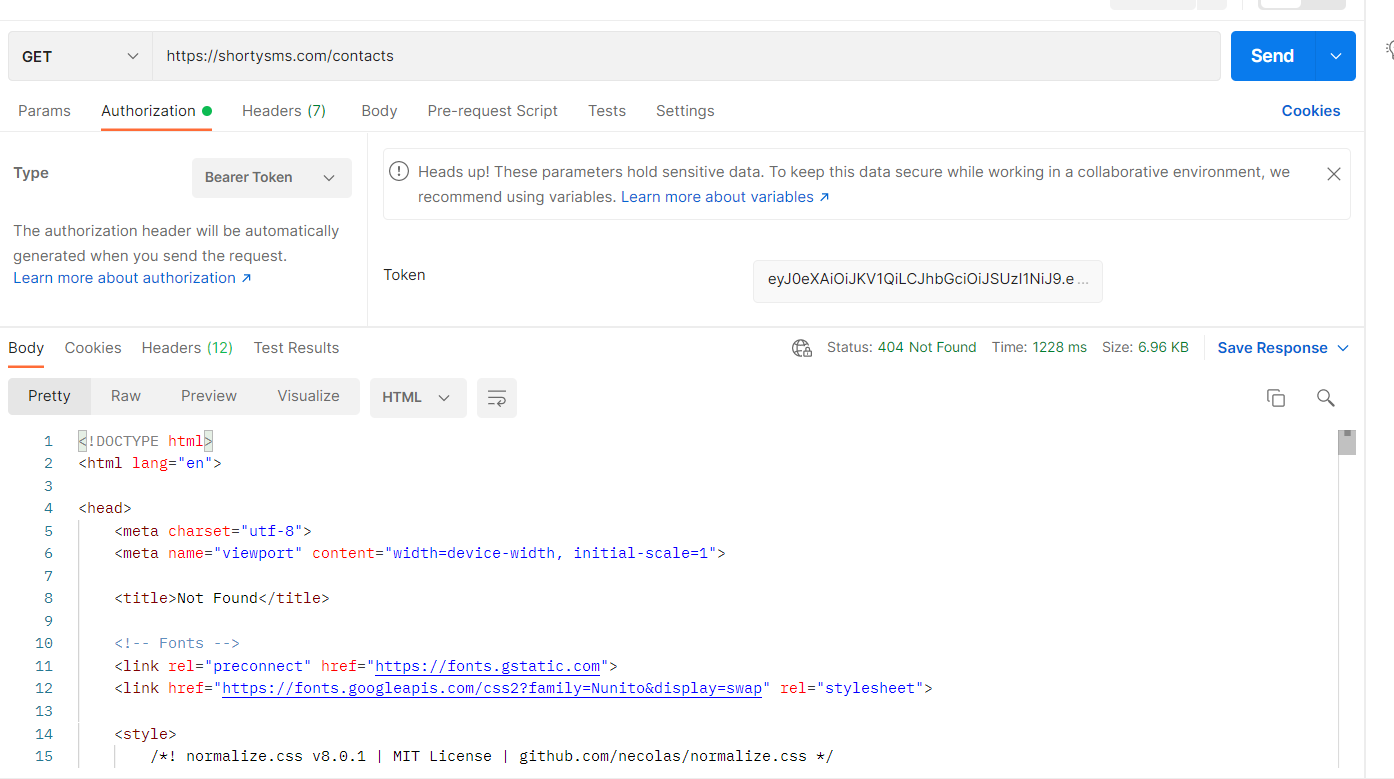The image size is (1394, 779).
Task: Click the Not Found title line
Action: [x=222, y=598]
